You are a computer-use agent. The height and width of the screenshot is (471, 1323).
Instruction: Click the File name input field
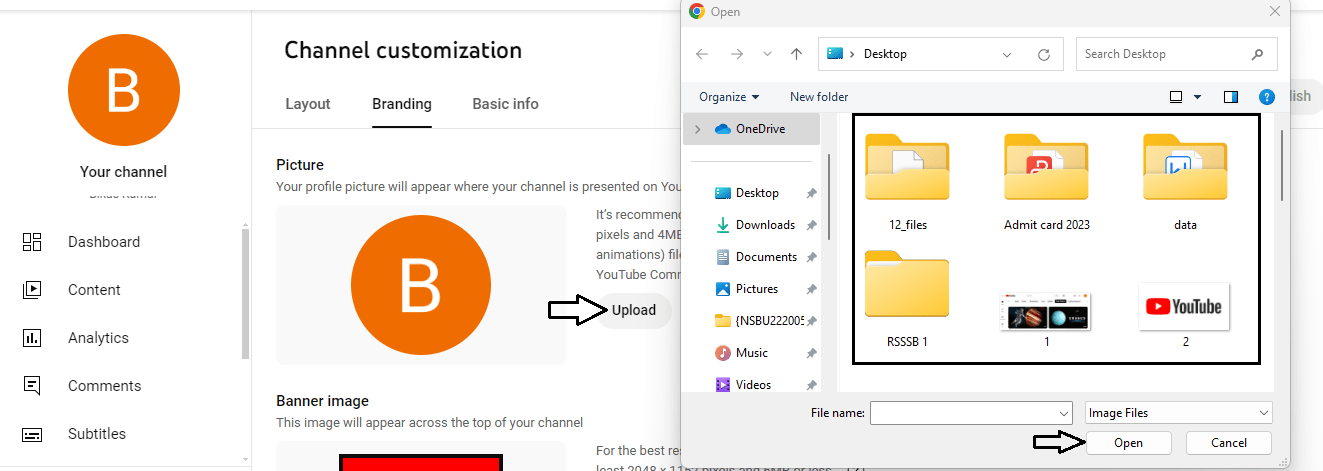coord(962,413)
